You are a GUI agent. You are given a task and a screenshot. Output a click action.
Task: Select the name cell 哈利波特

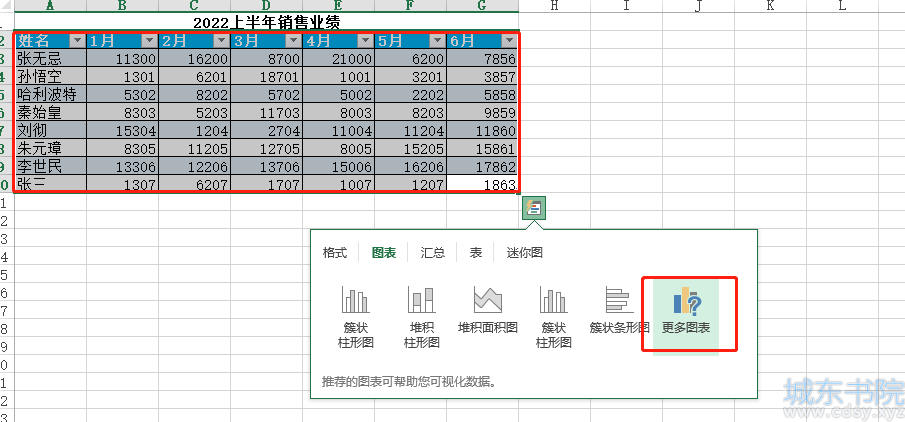tap(51, 94)
